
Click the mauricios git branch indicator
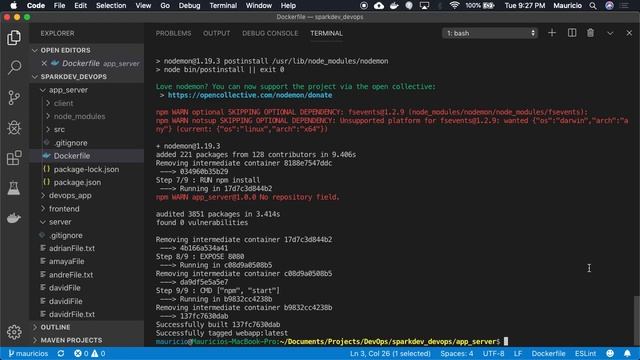click(28, 353)
